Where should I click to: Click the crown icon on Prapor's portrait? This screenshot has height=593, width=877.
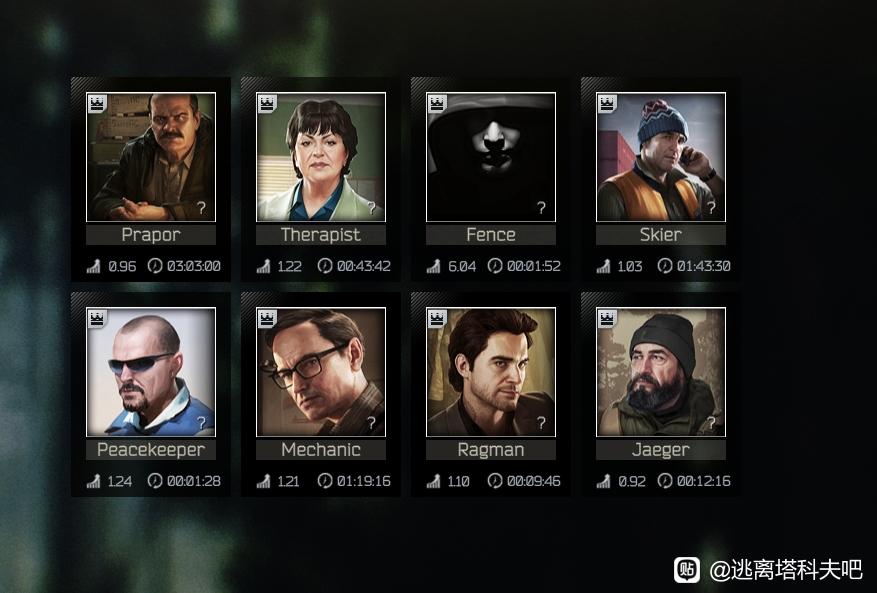point(97,104)
